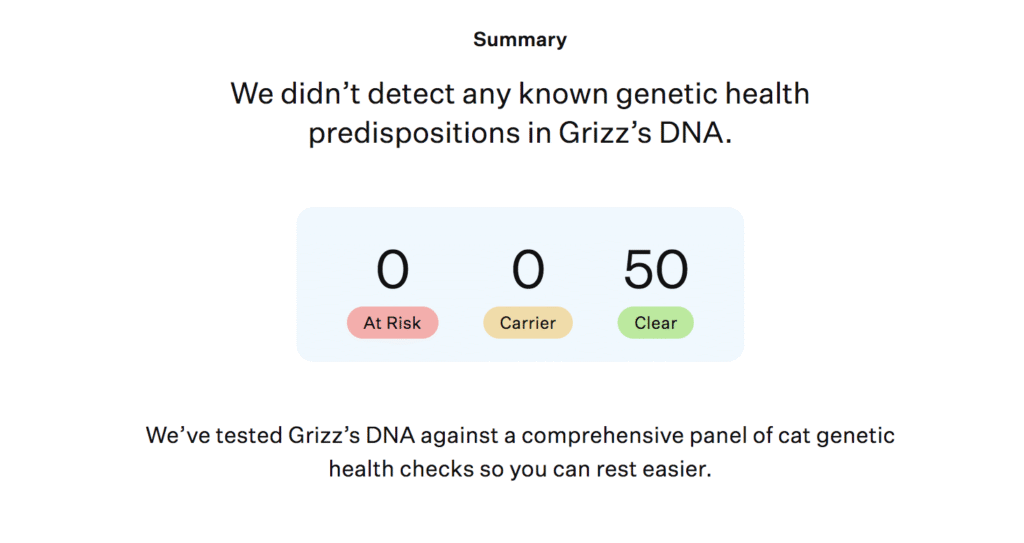The width and height of the screenshot is (1024, 543).
Task: Click the paragraph line "We've tested Grizz's DNA against"
Action: [323, 436]
